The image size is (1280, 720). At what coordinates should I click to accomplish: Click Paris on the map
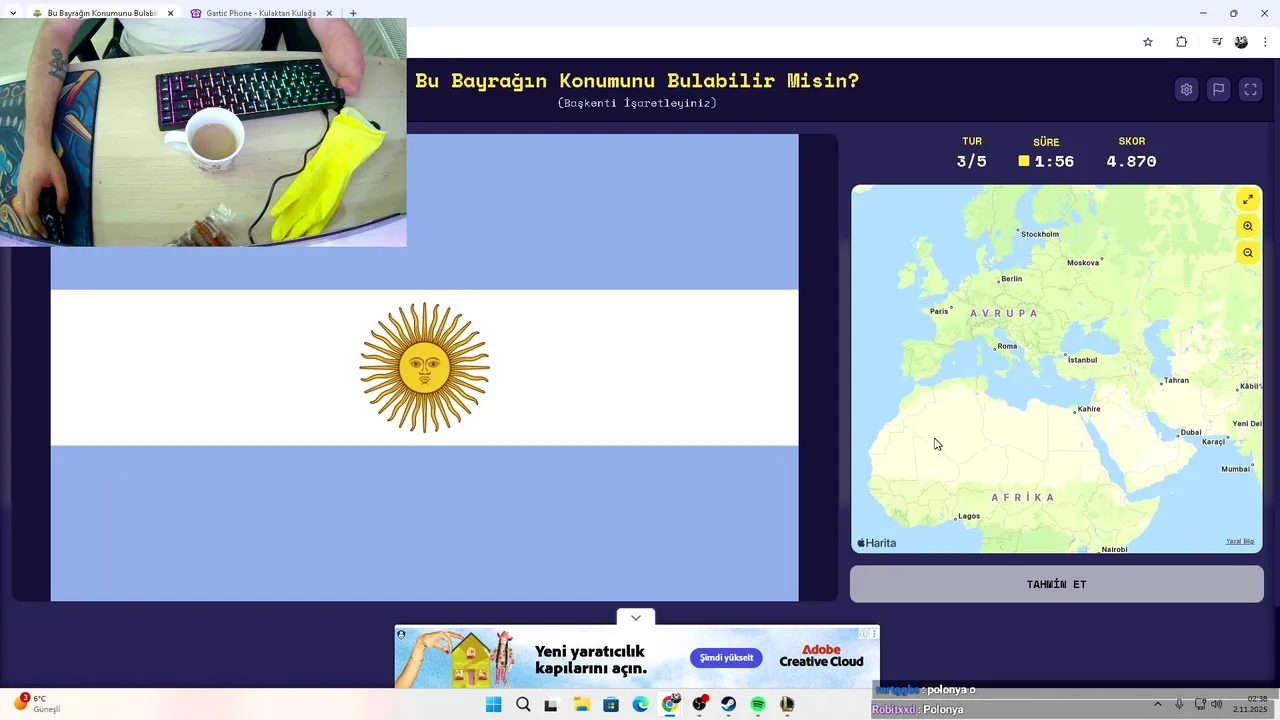click(939, 311)
